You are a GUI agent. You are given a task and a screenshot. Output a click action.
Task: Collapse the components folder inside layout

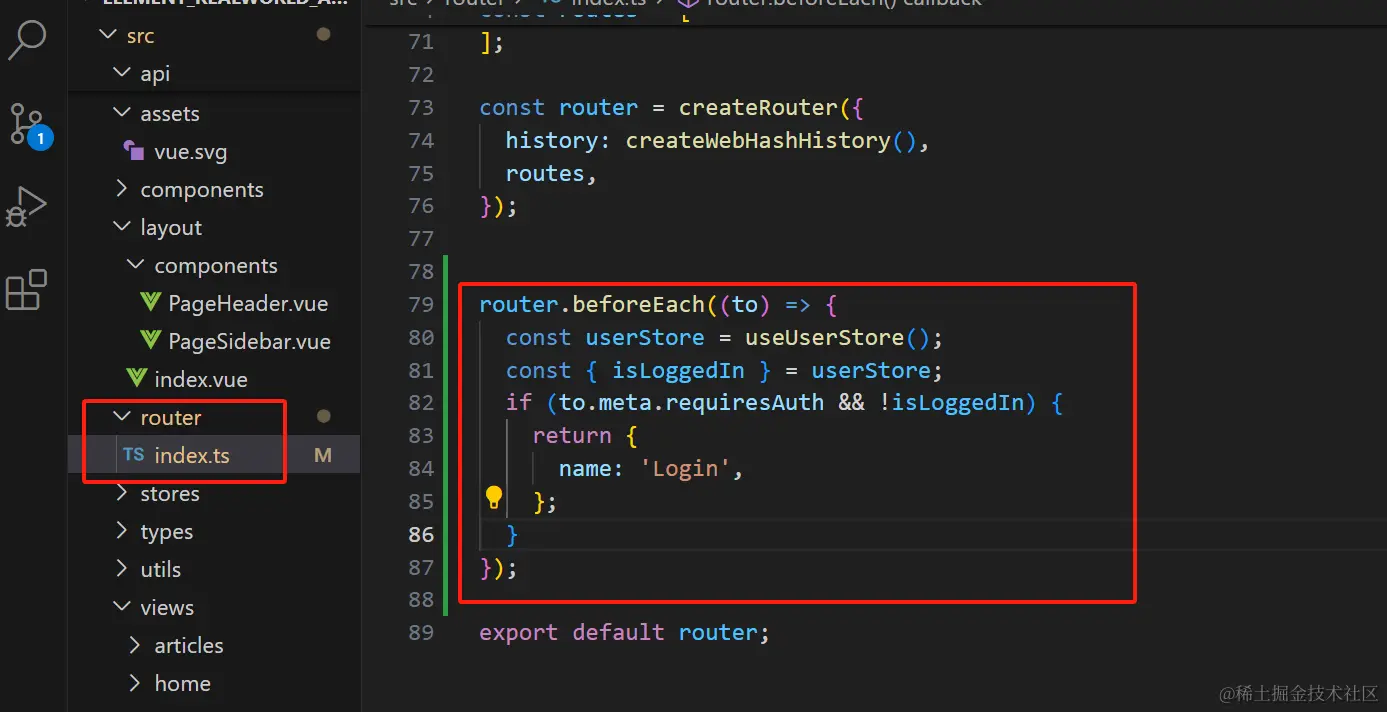point(135,265)
